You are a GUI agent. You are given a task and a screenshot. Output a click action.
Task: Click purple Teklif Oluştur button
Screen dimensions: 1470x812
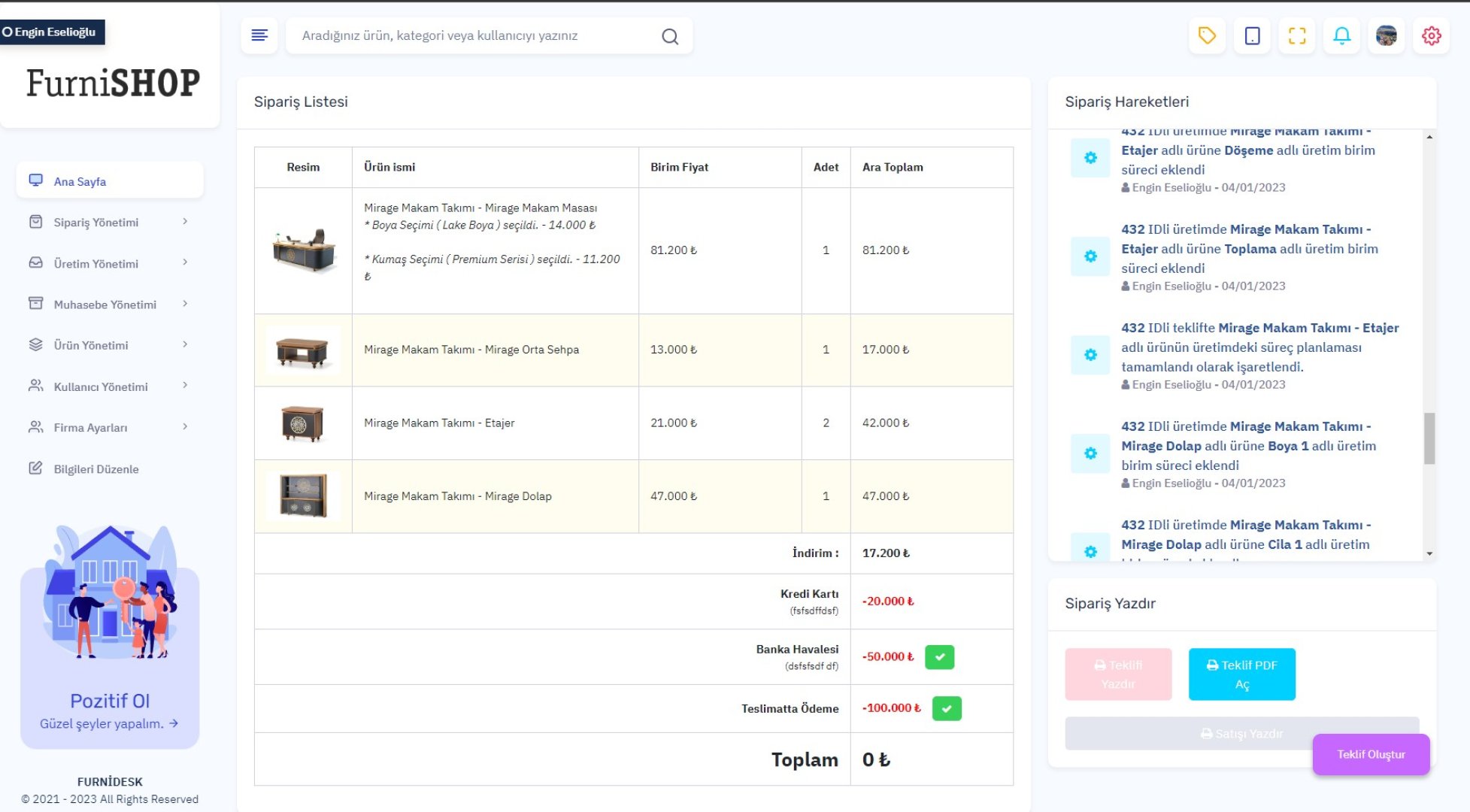(1371, 754)
